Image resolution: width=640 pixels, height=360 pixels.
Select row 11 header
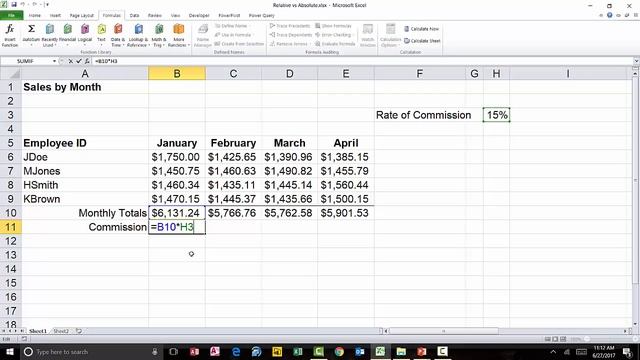(11, 227)
